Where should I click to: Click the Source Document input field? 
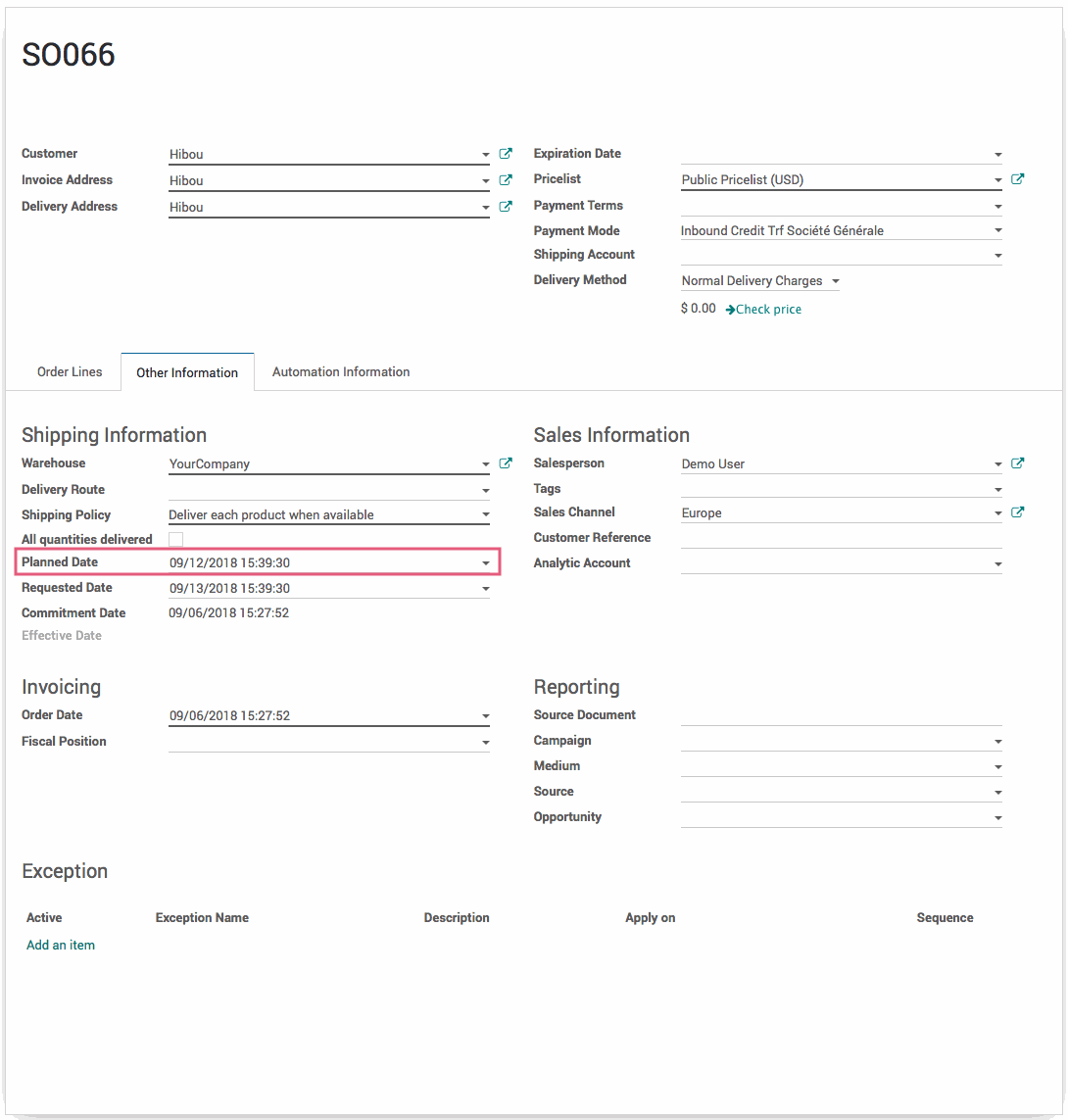[841, 715]
